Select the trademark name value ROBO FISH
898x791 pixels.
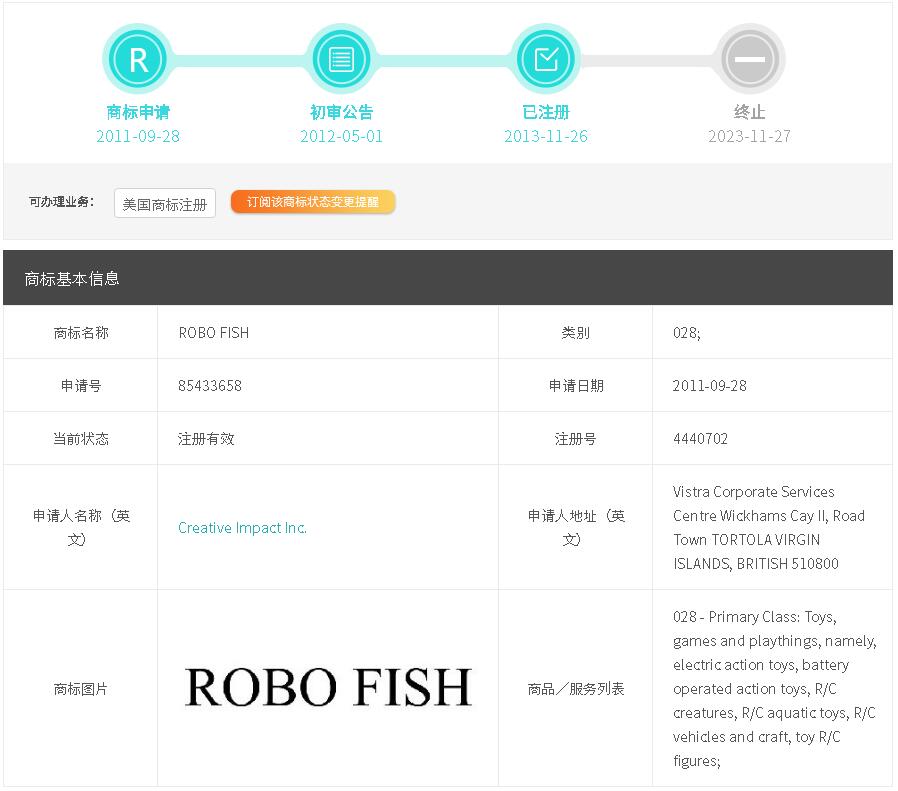(x=214, y=333)
